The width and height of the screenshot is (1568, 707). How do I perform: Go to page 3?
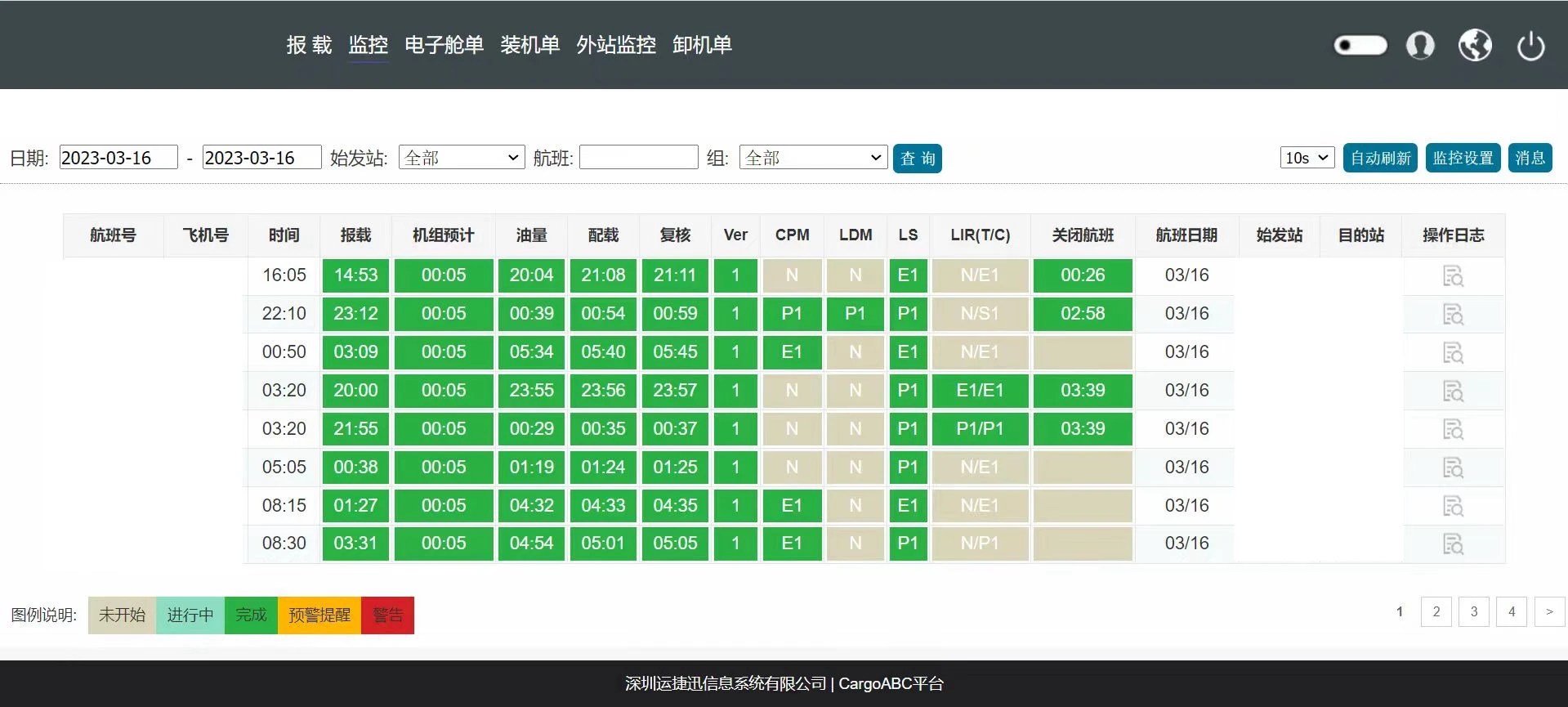(x=1474, y=611)
